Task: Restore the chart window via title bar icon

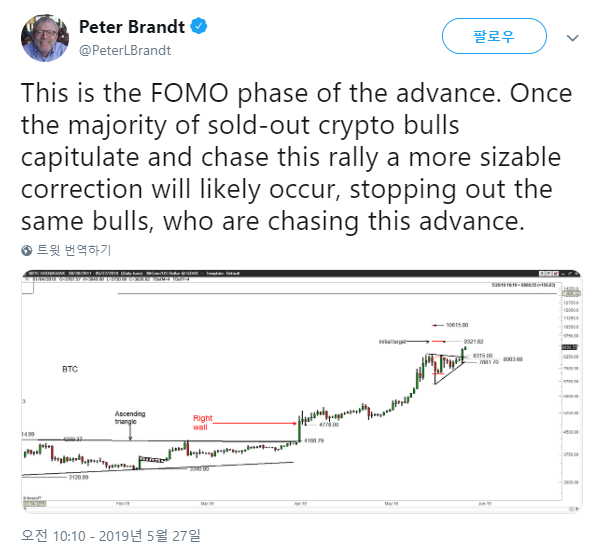Action: tap(570, 273)
